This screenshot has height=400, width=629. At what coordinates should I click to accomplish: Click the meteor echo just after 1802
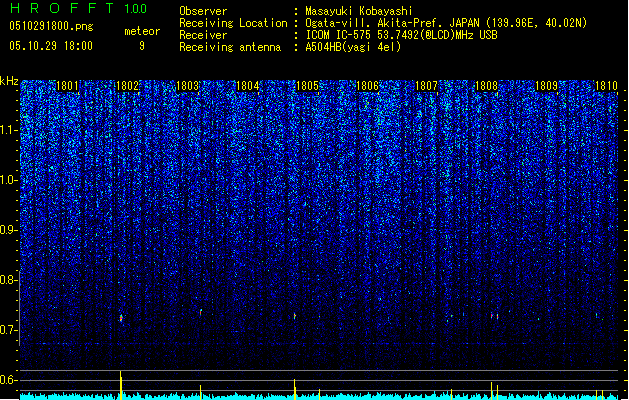coord(121,319)
